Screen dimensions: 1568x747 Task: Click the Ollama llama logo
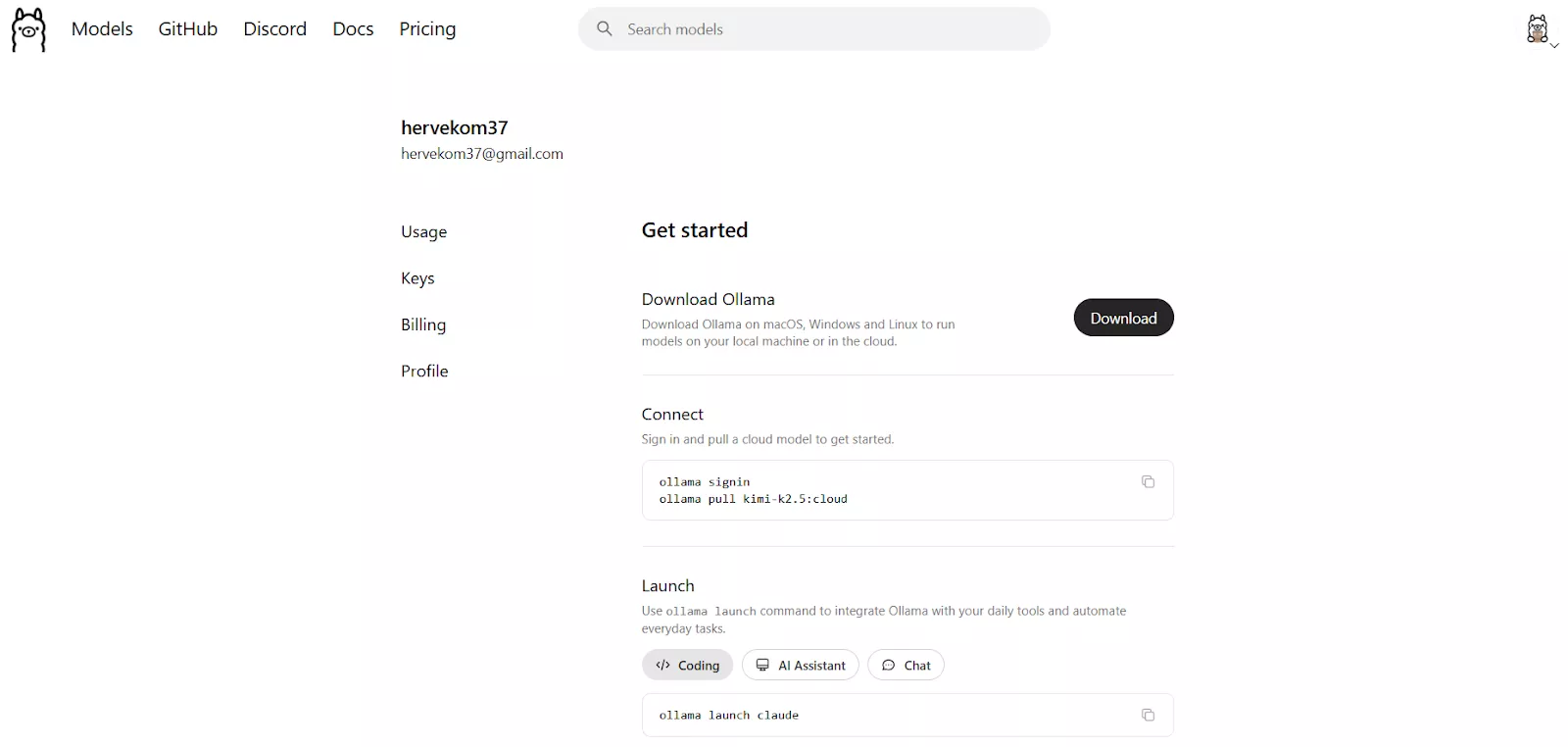pos(28,29)
